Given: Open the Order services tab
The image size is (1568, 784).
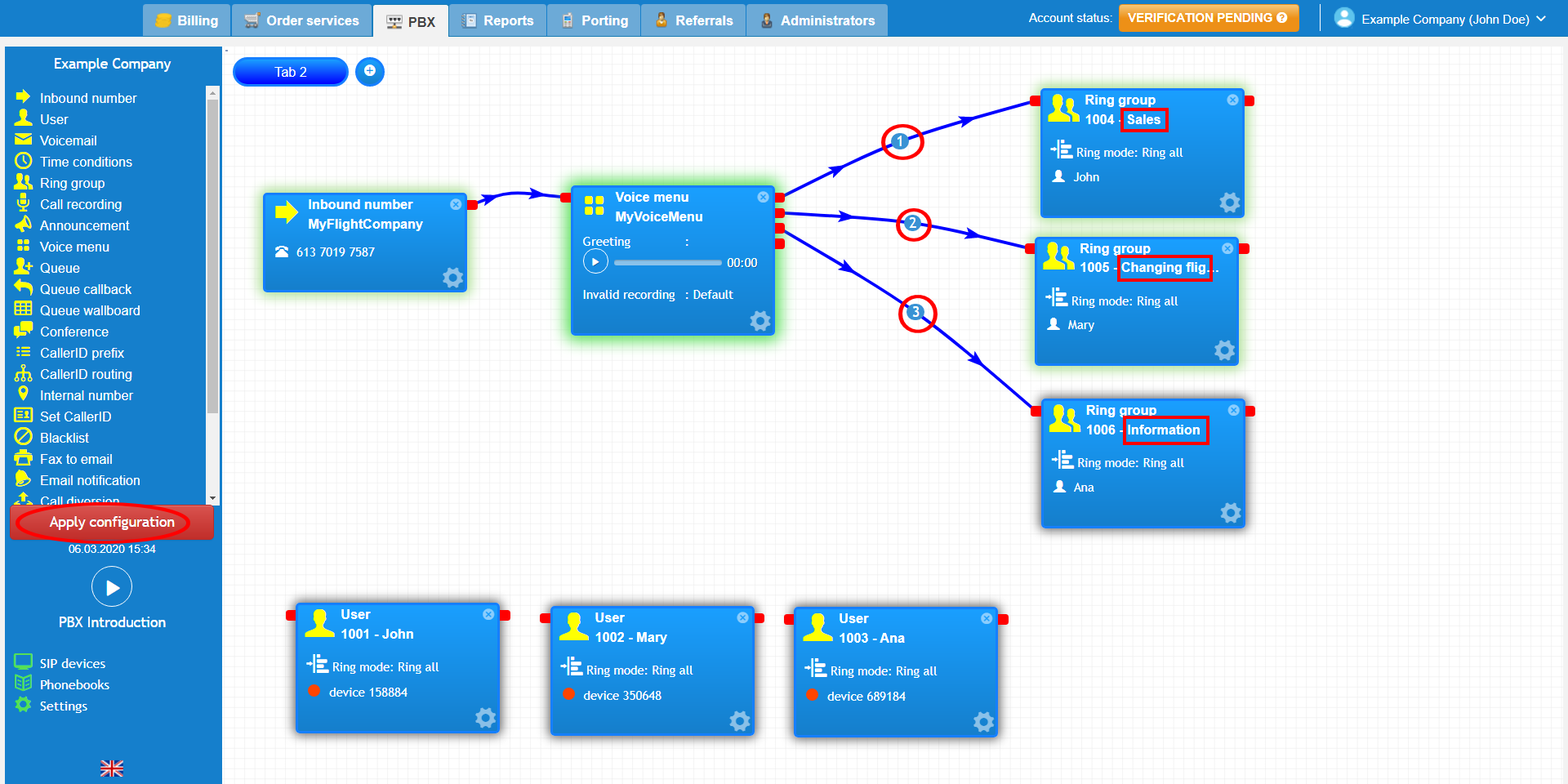Looking at the screenshot, I should (x=302, y=20).
